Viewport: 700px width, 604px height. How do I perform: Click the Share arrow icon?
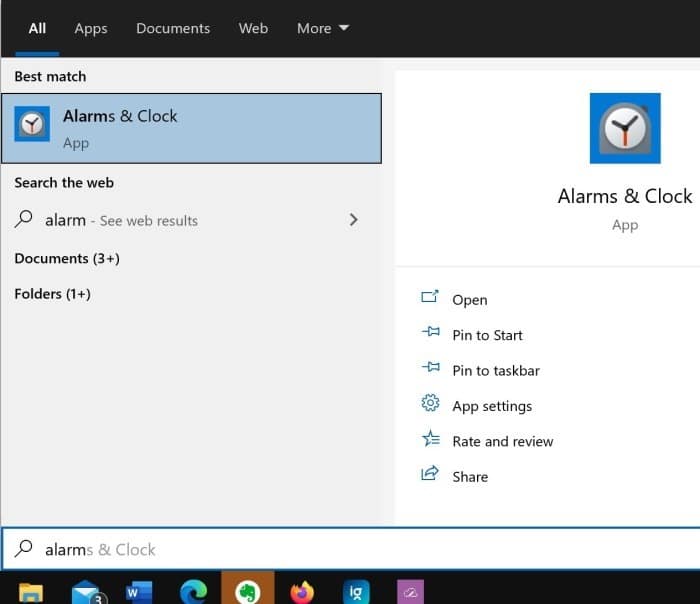tap(430, 473)
